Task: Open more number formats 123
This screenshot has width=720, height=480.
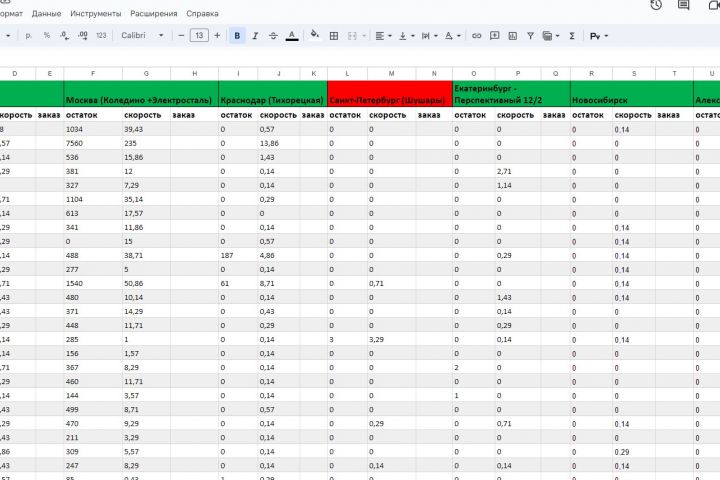Action: (101, 35)
